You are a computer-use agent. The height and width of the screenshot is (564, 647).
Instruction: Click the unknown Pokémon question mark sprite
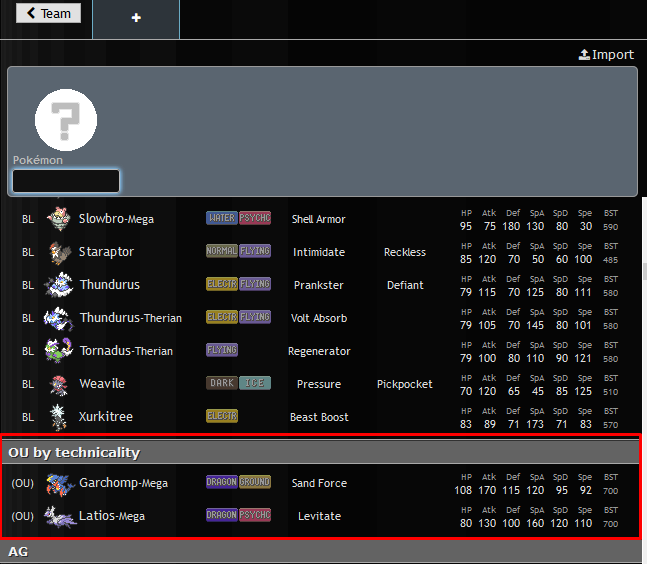(66, 120)
